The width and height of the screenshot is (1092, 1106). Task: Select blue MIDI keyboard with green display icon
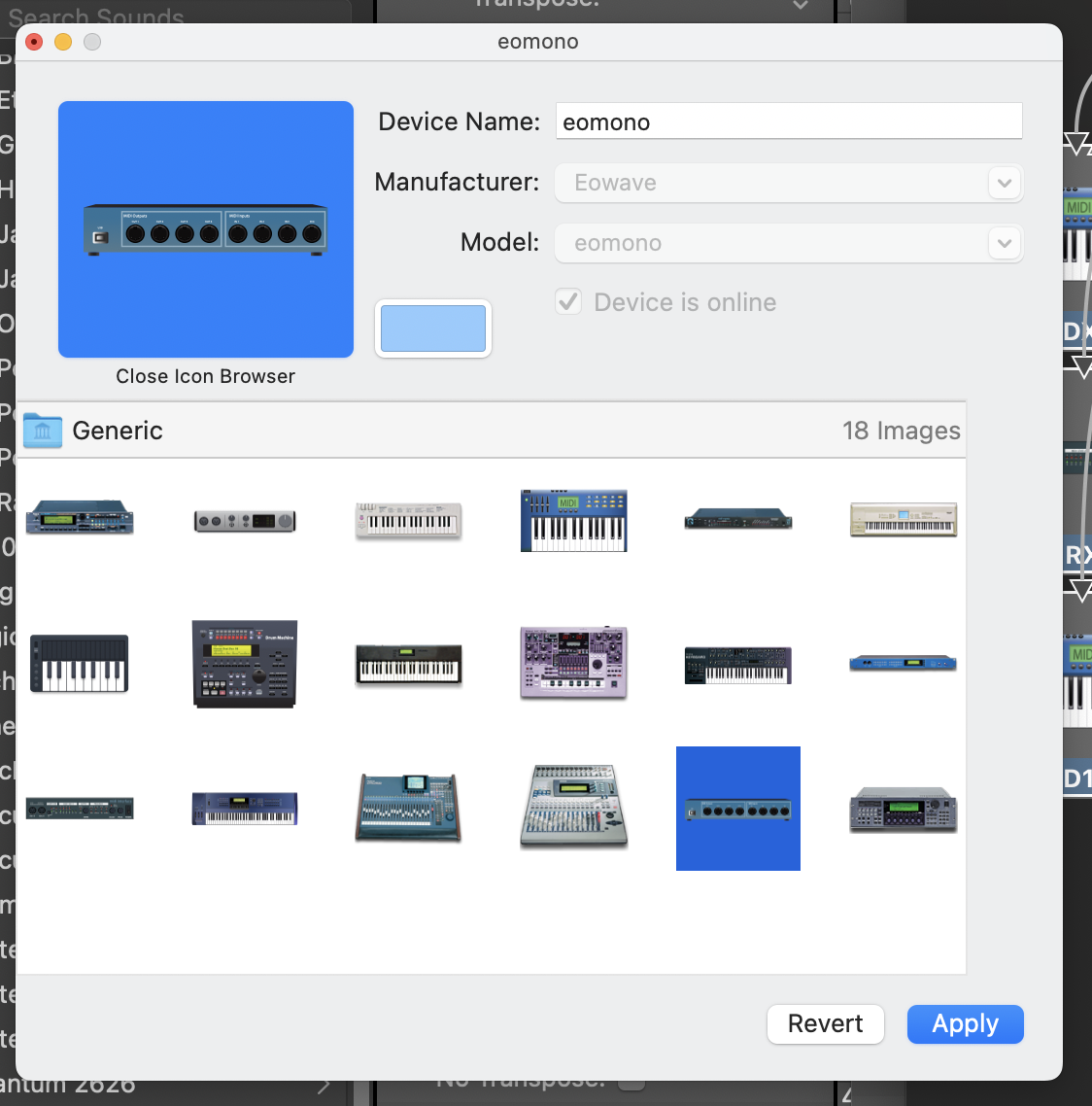pyautogui.click(x=574, y=521)
